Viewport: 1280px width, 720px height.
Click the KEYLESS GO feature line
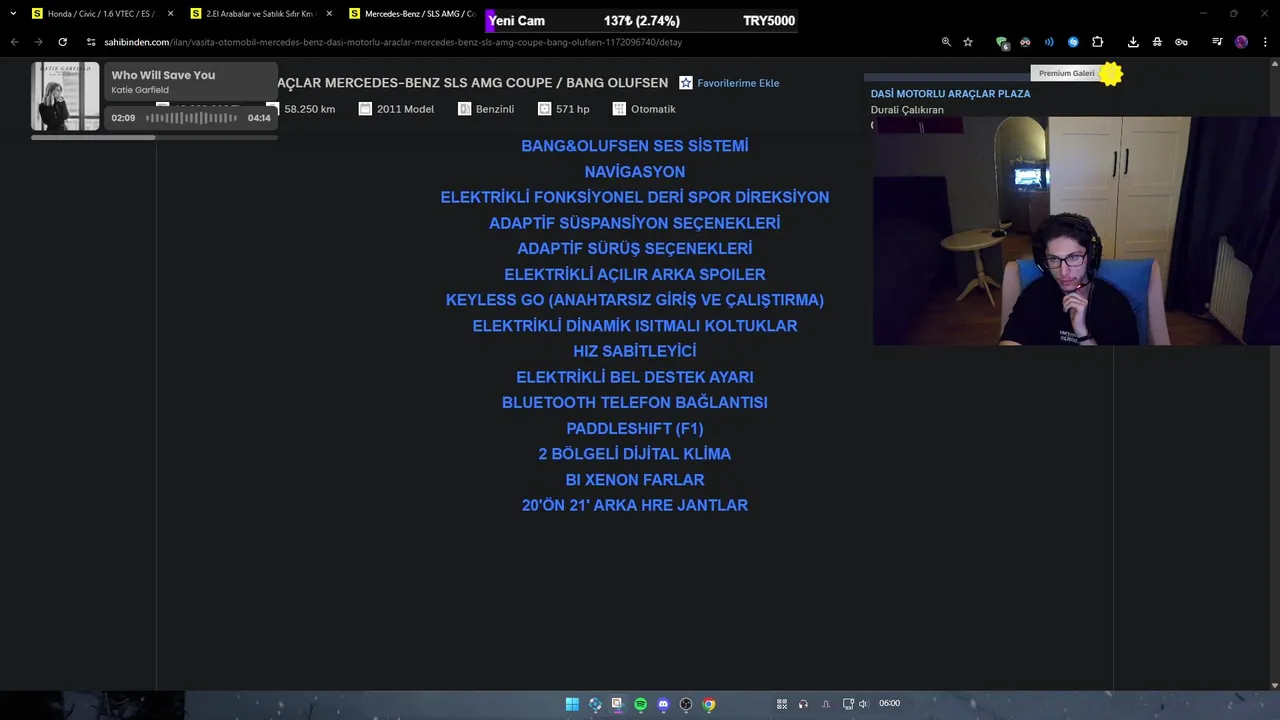click(x=635, y=300)
